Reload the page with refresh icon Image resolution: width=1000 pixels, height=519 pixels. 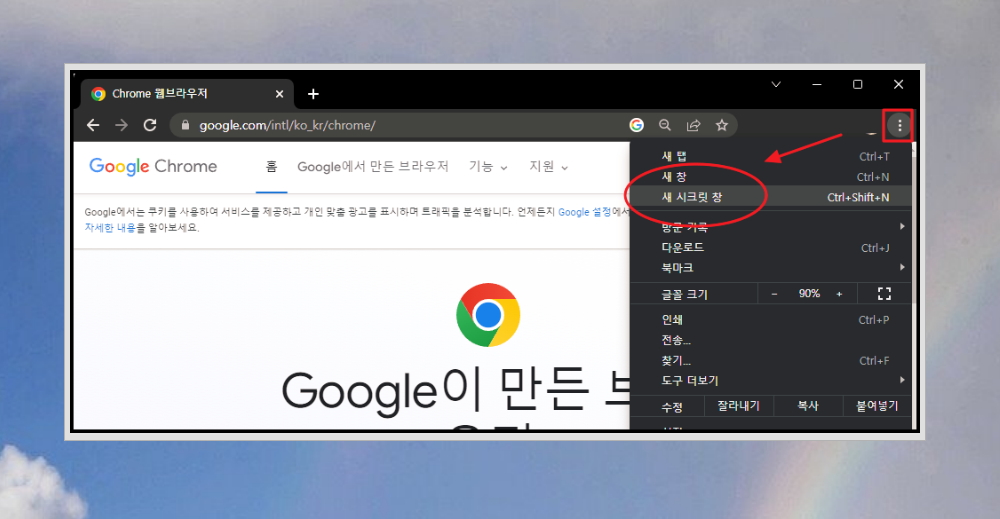(150, 125)
